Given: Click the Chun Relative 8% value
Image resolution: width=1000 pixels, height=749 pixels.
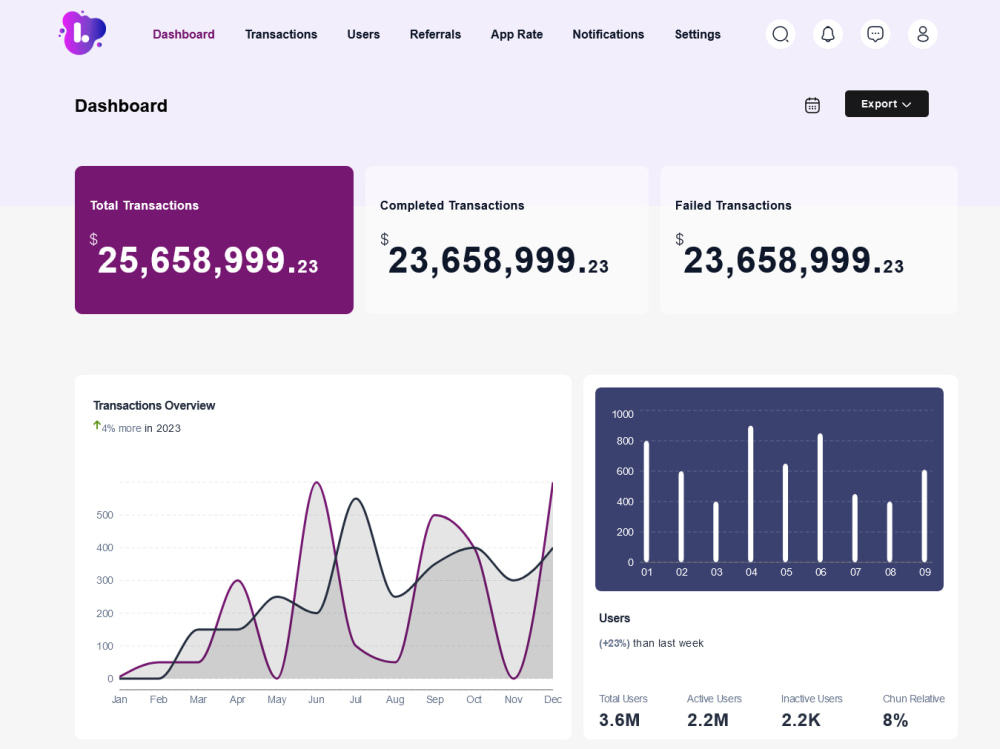Looking at the screenshot, I should coord(895,720).
